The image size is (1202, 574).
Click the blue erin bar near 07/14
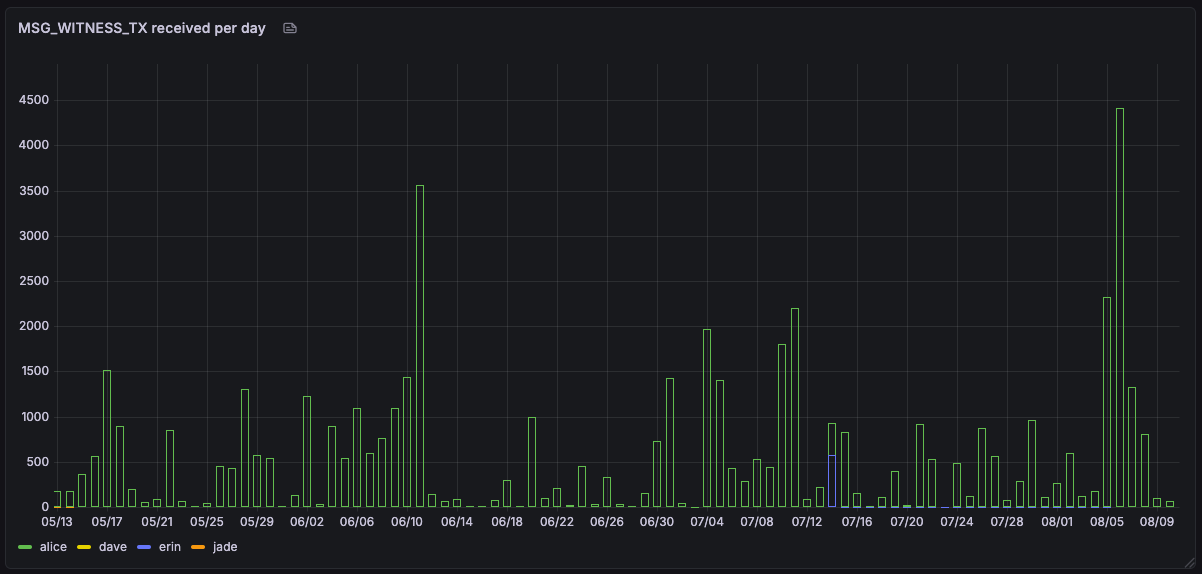tap(832, 481)
